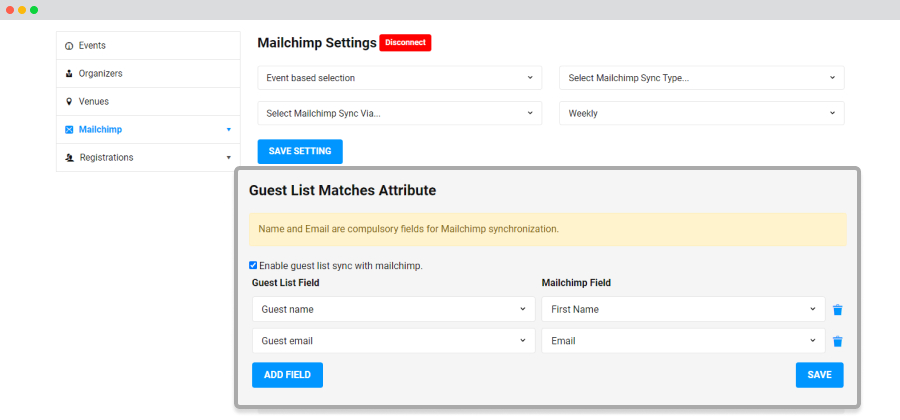Open the Guest email field dropdown
The image size is (900, 420).
click(x=394, y=341)
